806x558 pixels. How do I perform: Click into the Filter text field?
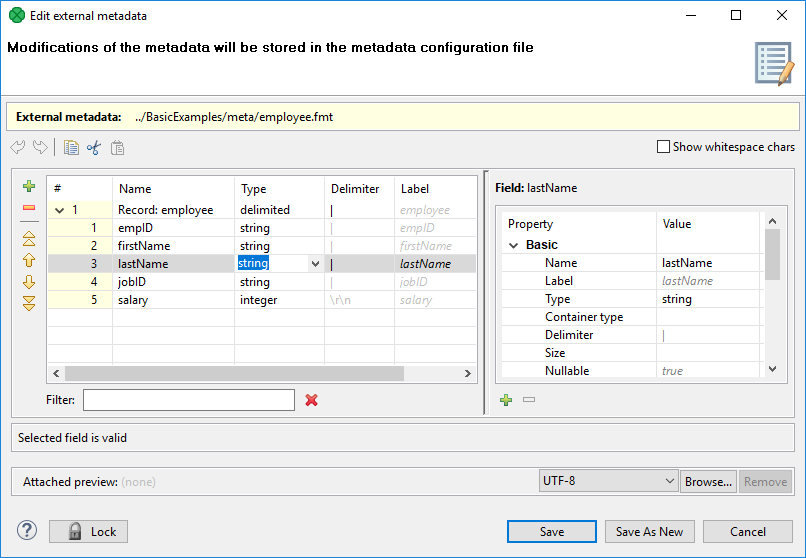point(188,400)
